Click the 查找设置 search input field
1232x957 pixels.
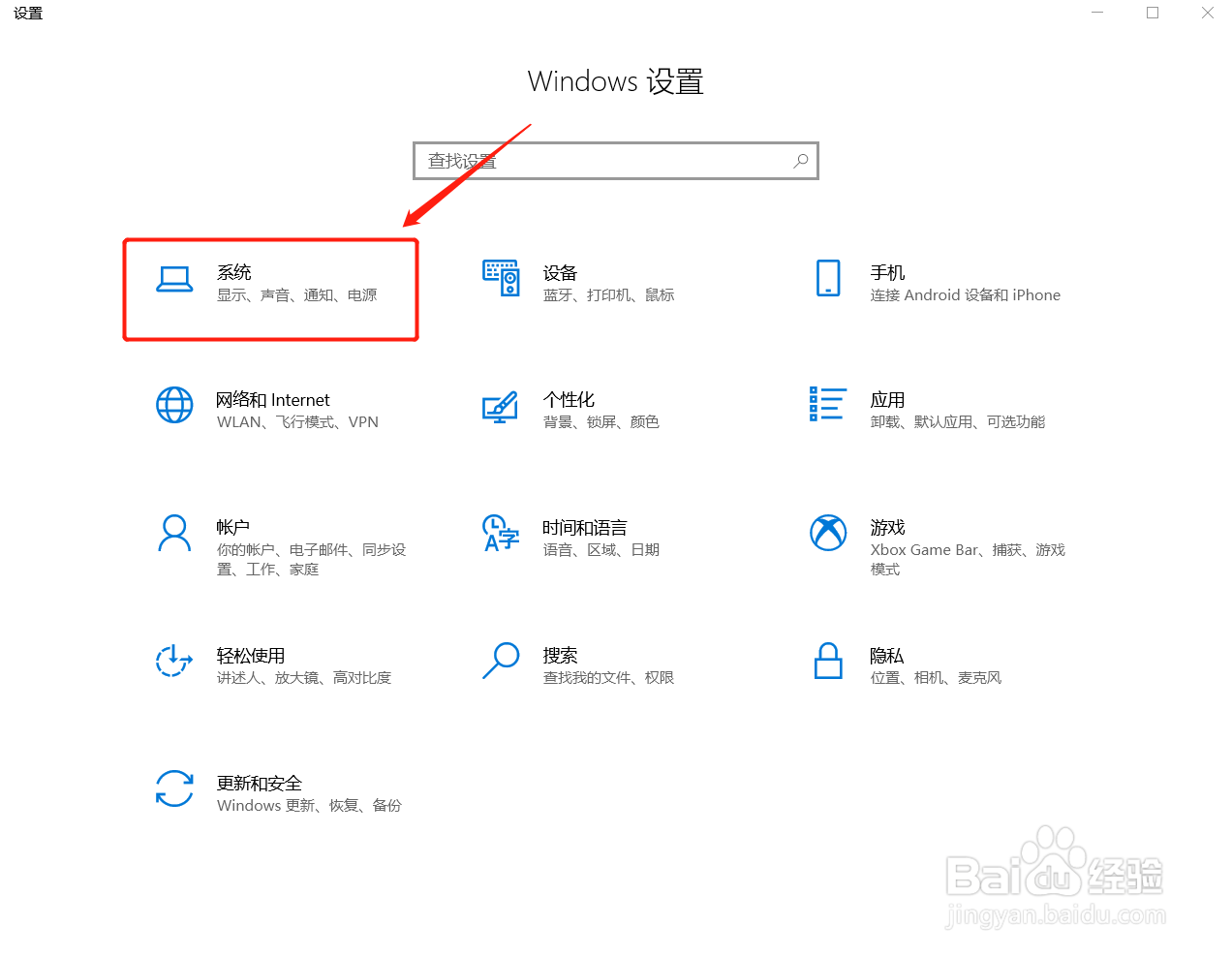tap(581, 161)
